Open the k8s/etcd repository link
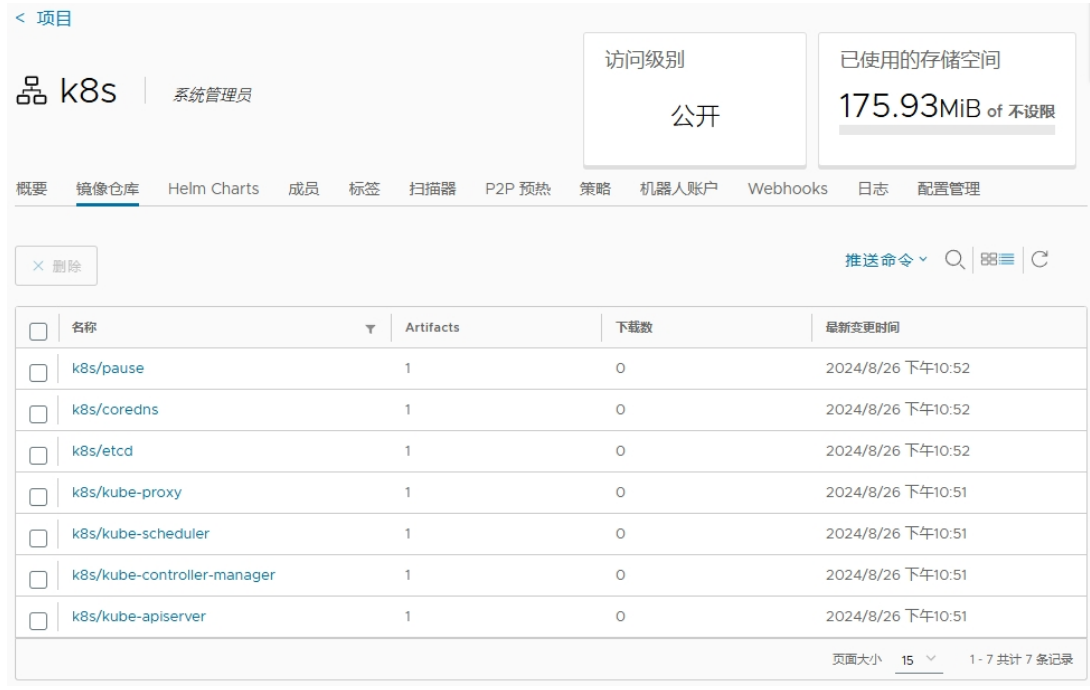1090x690 pixels. tap(102, 451)
